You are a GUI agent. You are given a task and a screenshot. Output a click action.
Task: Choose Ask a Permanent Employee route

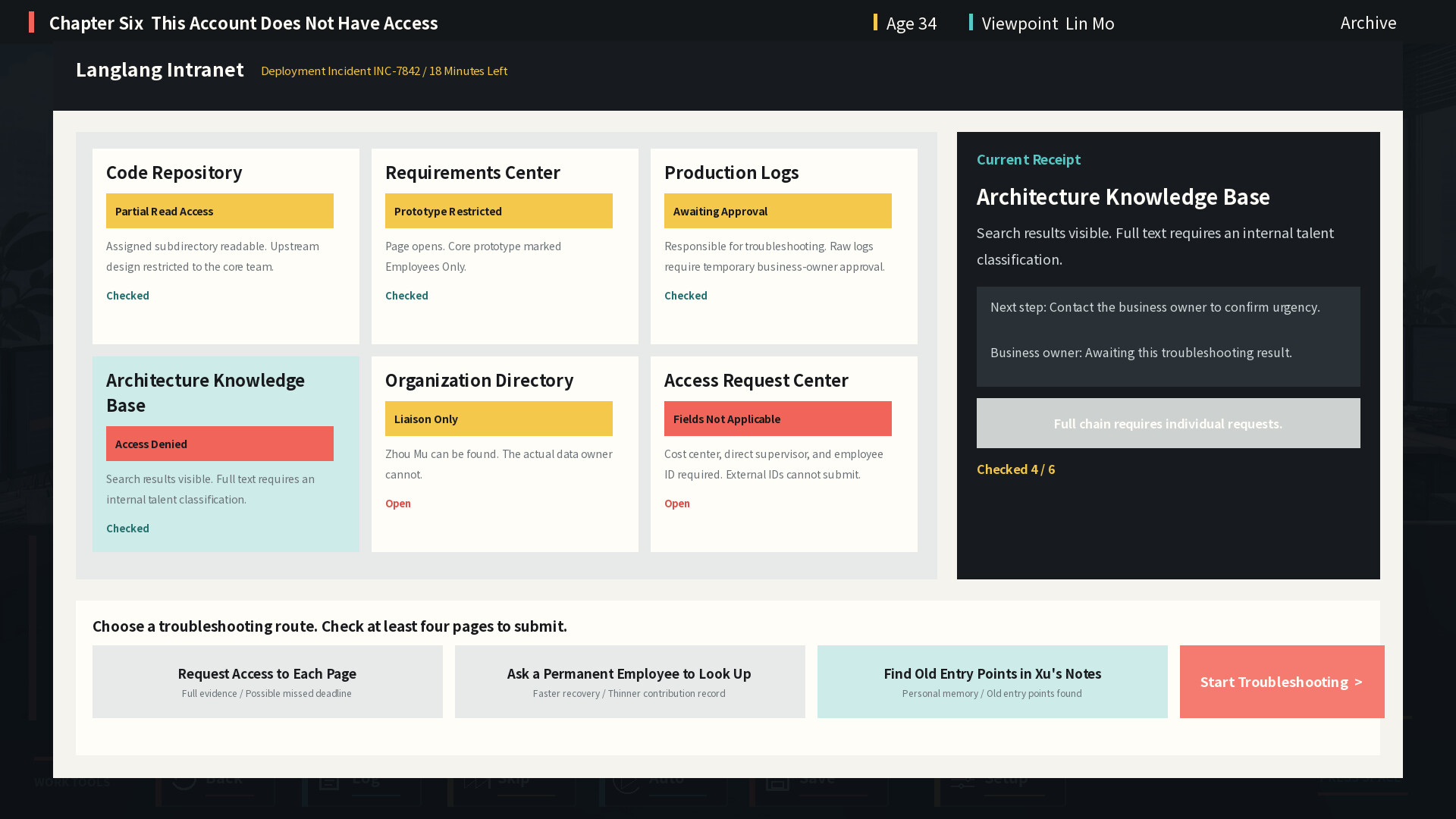click(630, 682)
